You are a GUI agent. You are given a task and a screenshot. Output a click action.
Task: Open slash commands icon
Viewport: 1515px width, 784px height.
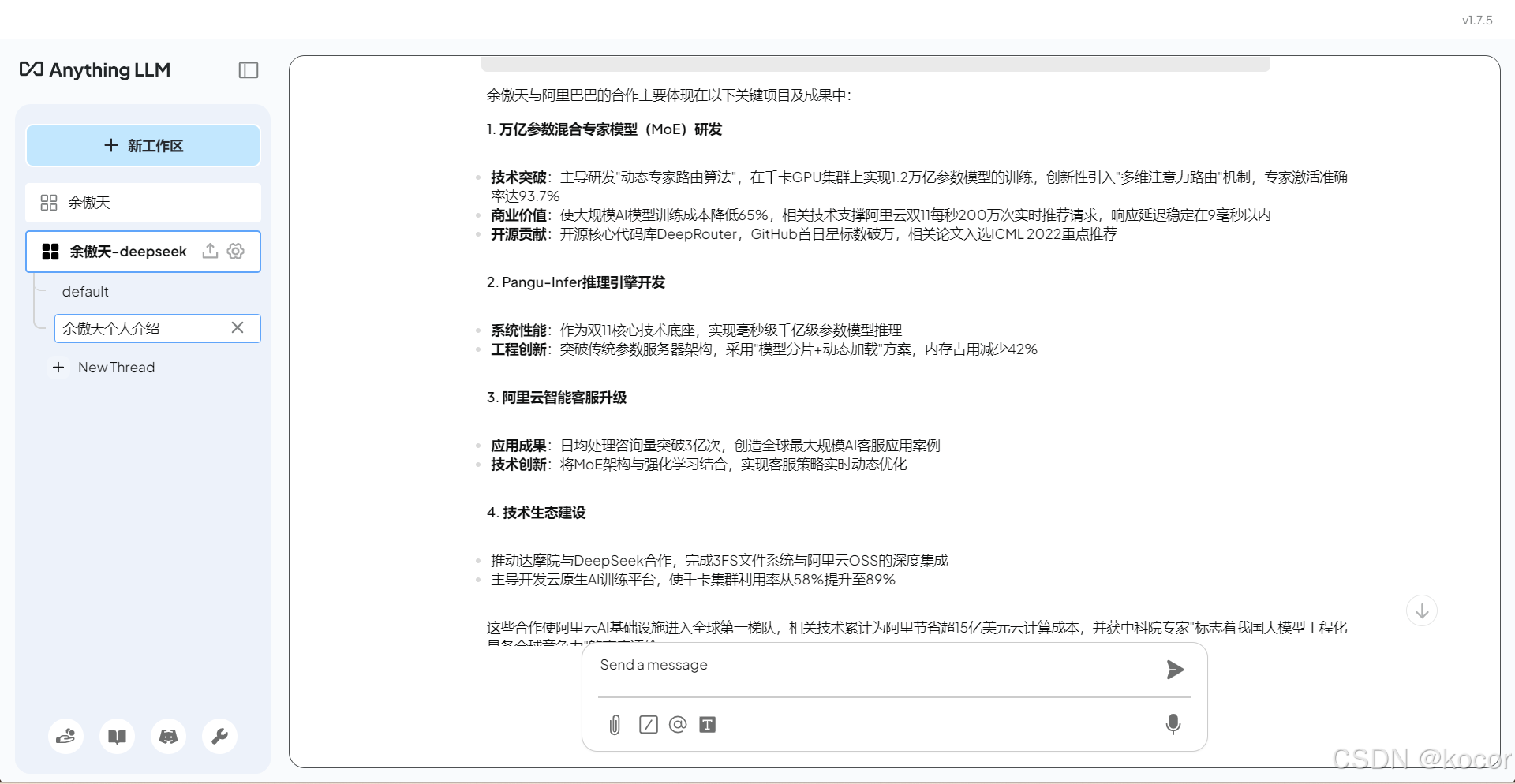(649, 725)
